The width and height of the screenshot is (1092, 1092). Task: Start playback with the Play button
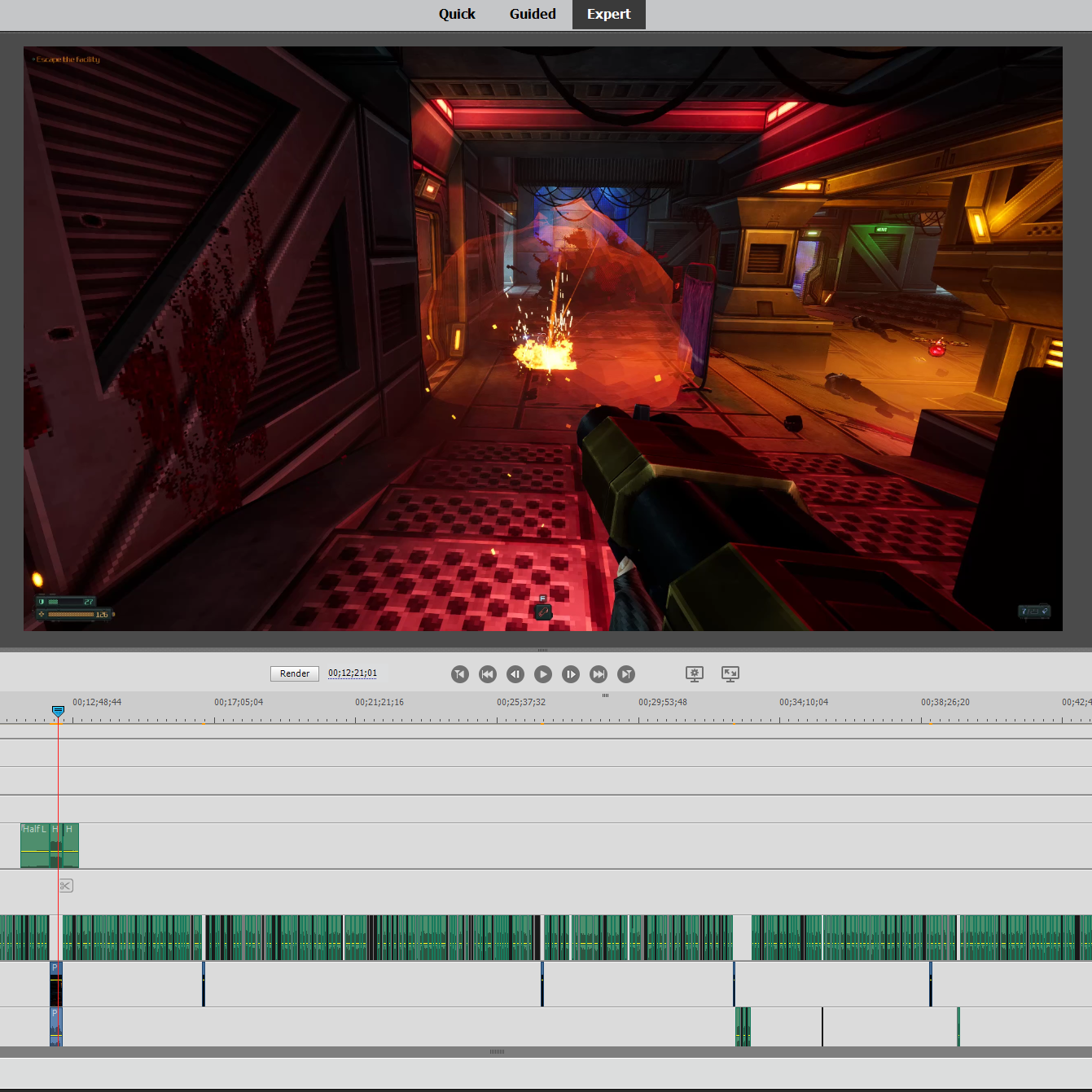[x=543, y=674]
